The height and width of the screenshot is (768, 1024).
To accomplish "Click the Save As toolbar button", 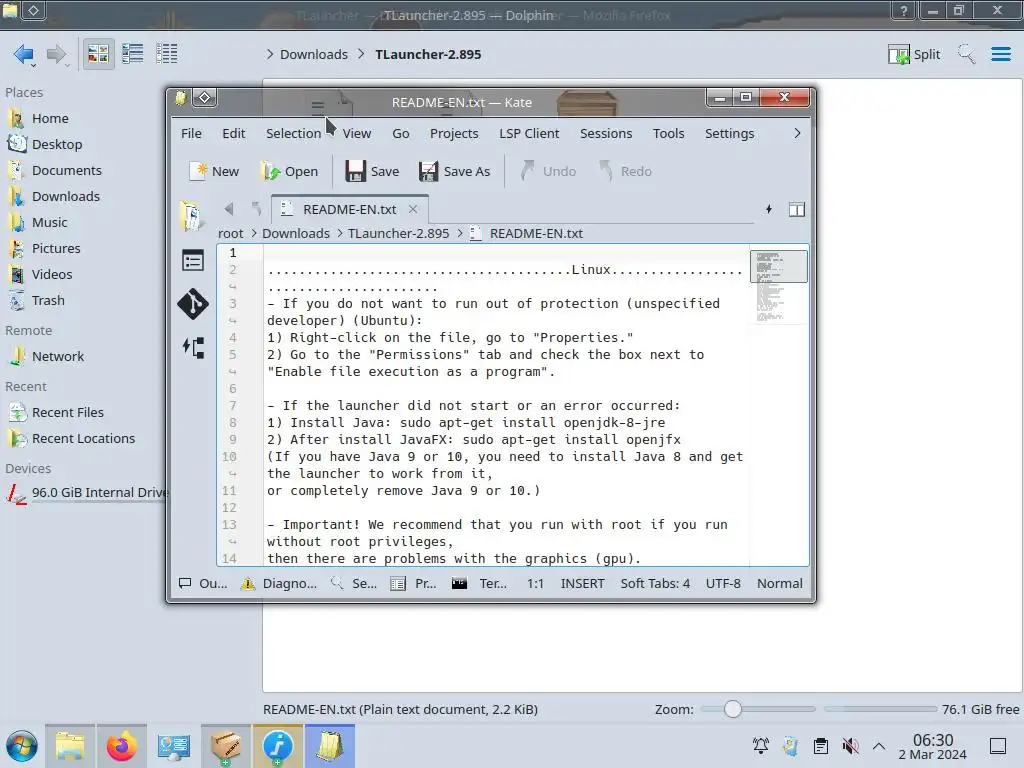I will [455, 171].
